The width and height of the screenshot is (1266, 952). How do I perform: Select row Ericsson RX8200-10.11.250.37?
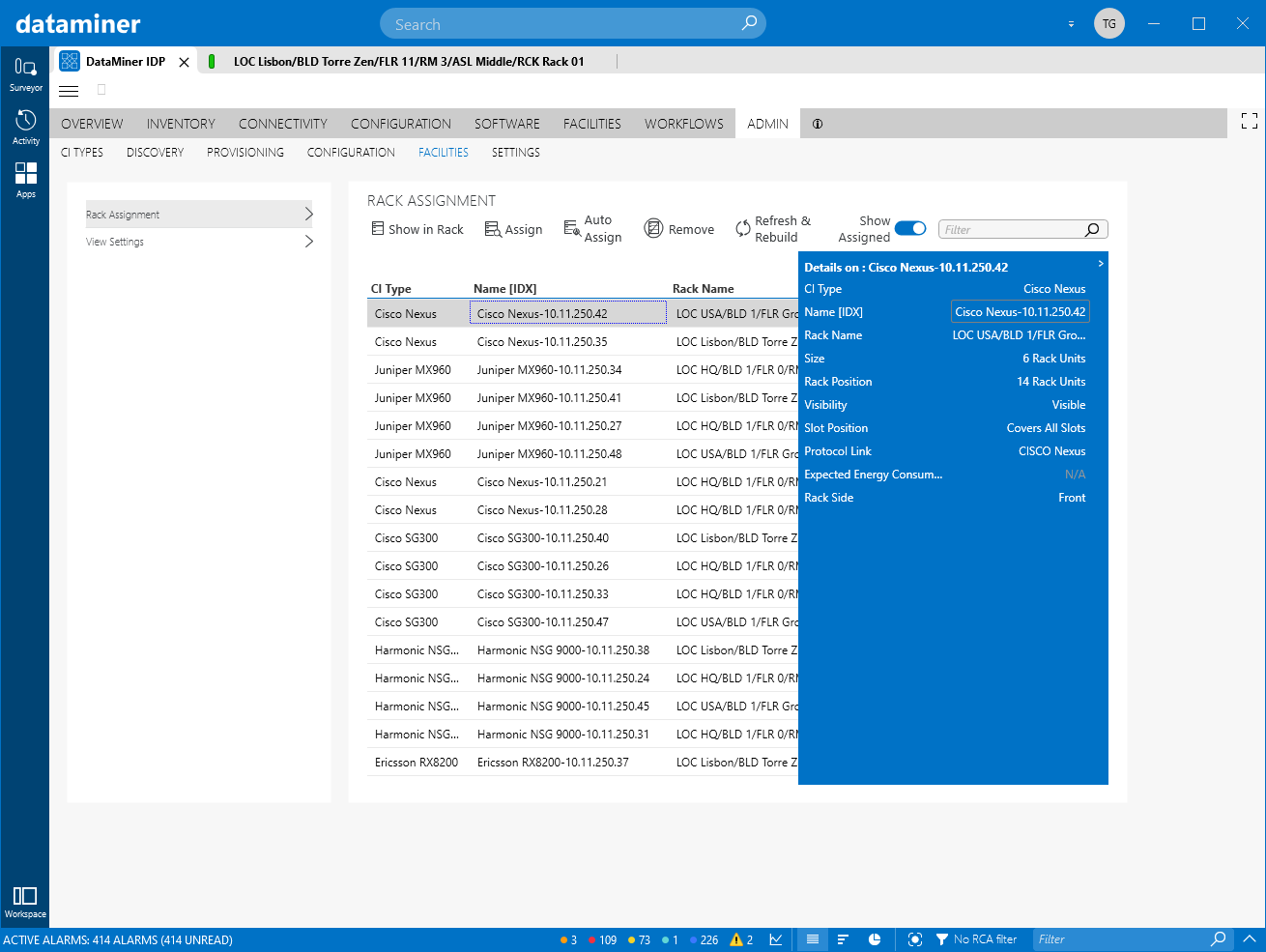(x=583, y=763)
